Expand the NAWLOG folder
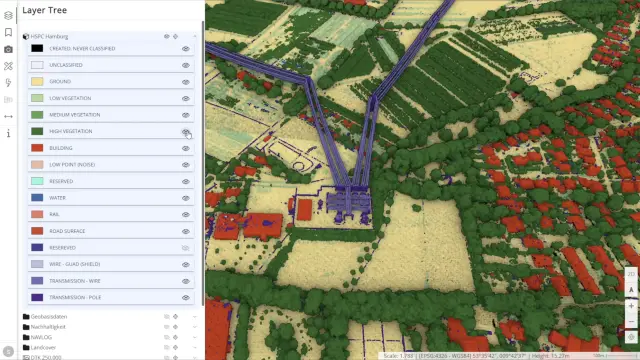The width and height of the screenshot is (640, 360). [x=195, y=337]
